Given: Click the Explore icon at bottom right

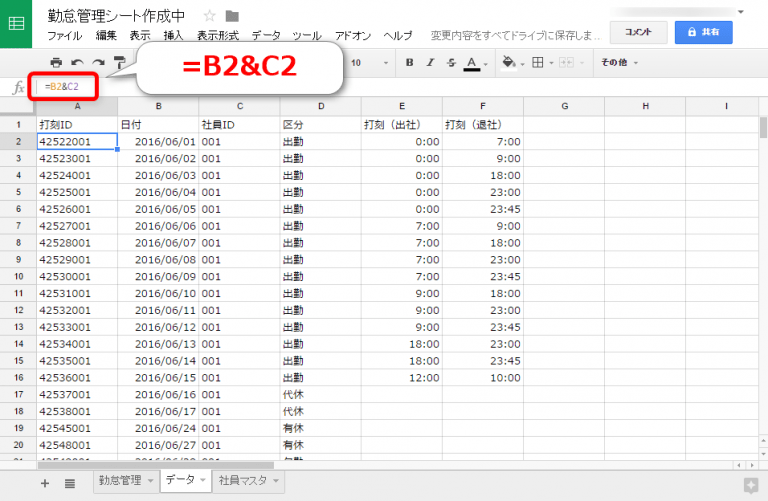Looking at the screenshot, I should (750, 485).
